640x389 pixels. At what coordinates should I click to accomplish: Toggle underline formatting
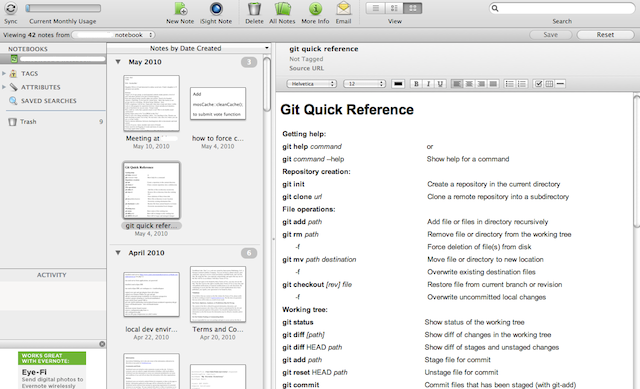[x=440, y=84]
